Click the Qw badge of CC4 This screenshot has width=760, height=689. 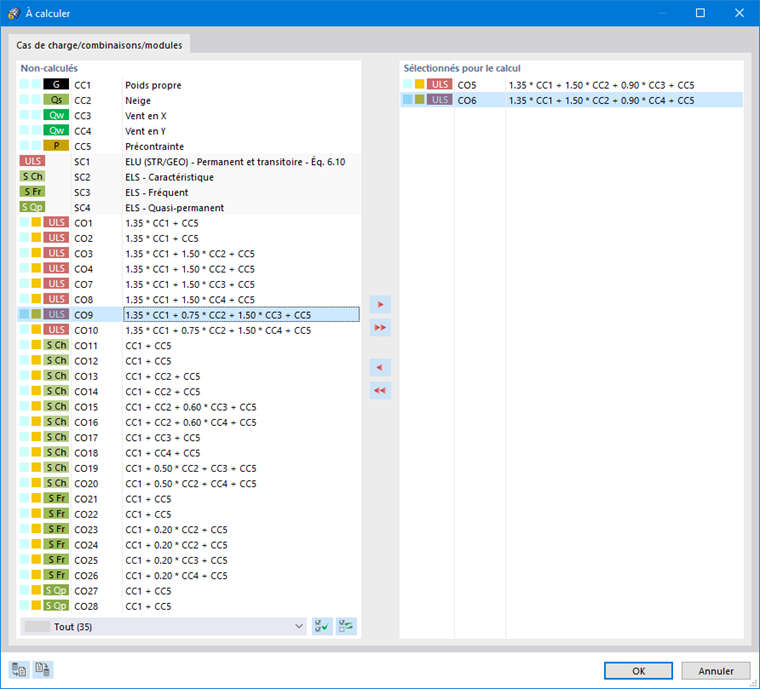point(56,130)
